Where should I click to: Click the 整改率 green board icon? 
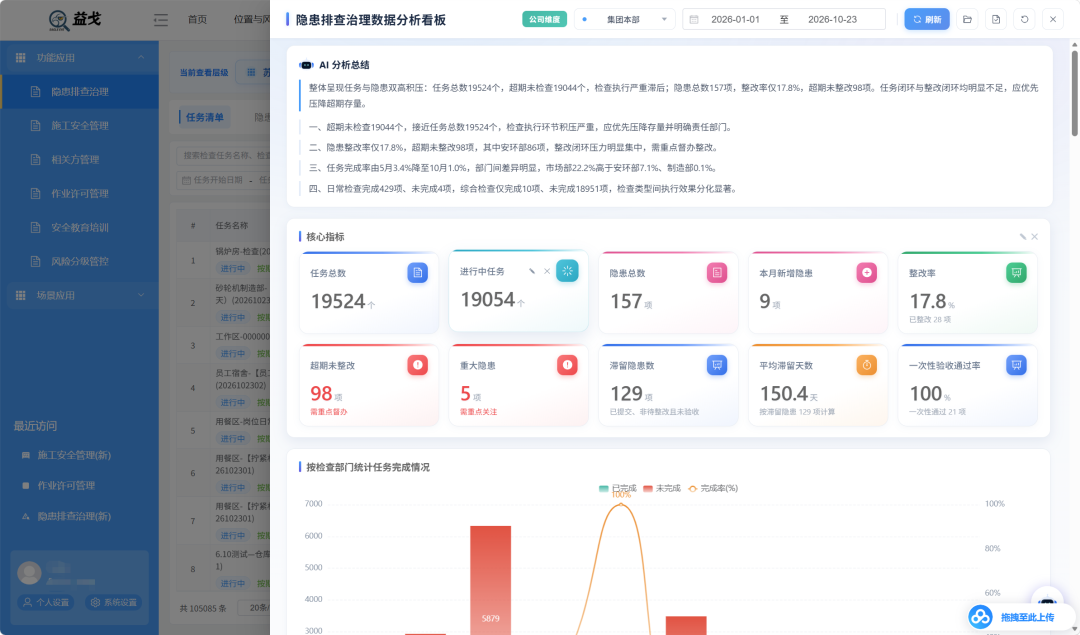tap(1016, 273)
